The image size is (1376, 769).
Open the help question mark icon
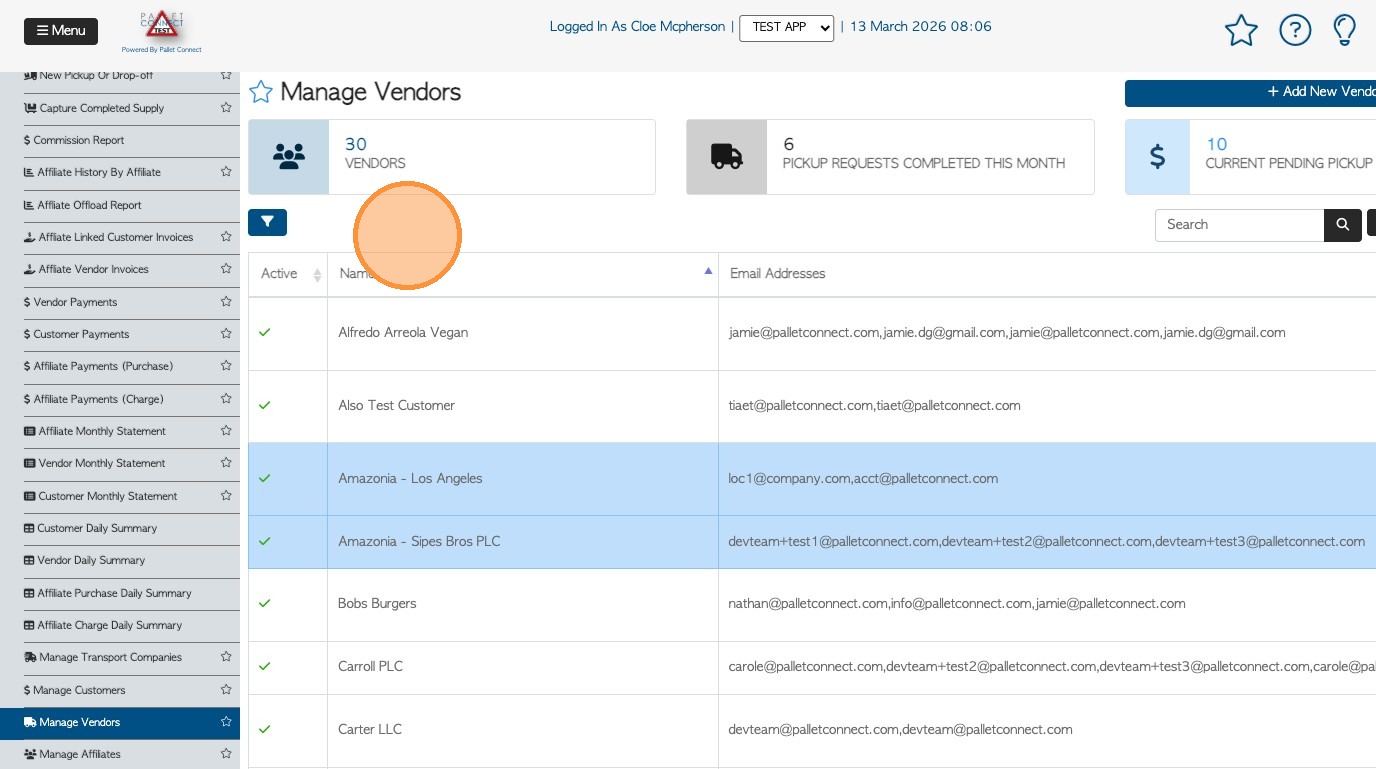1295,31
